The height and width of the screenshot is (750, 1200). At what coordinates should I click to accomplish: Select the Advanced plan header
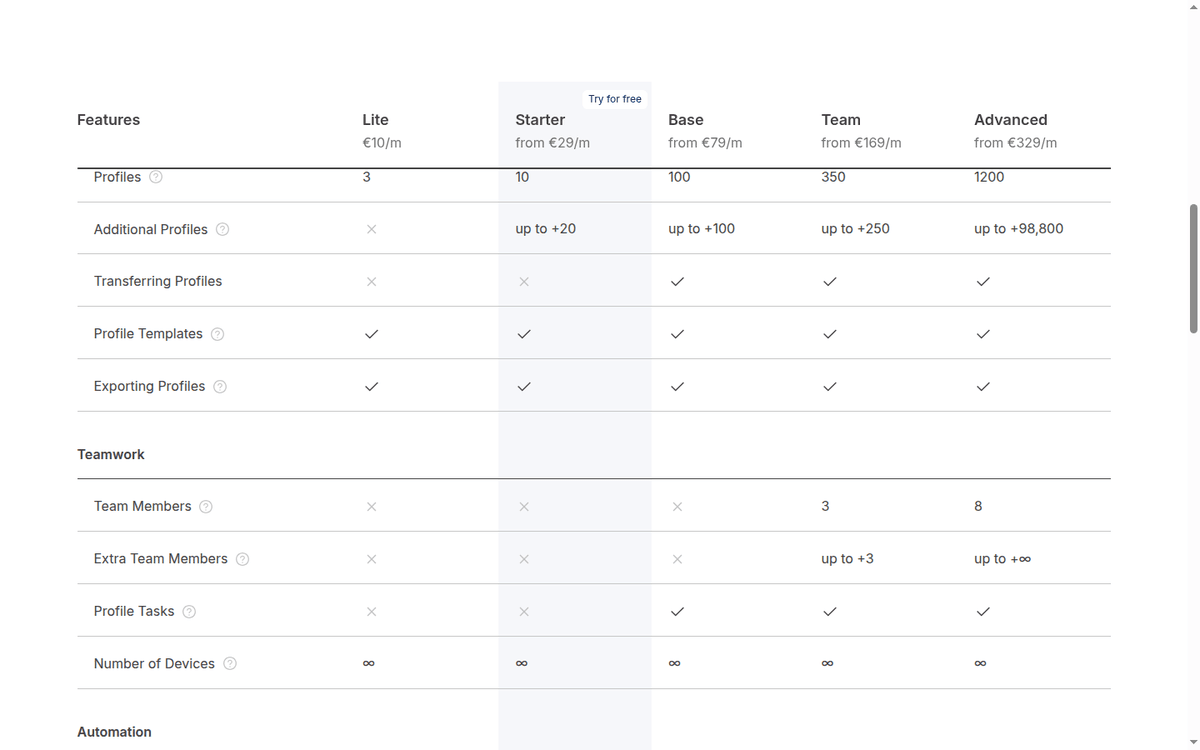(x=1011, y=120)
